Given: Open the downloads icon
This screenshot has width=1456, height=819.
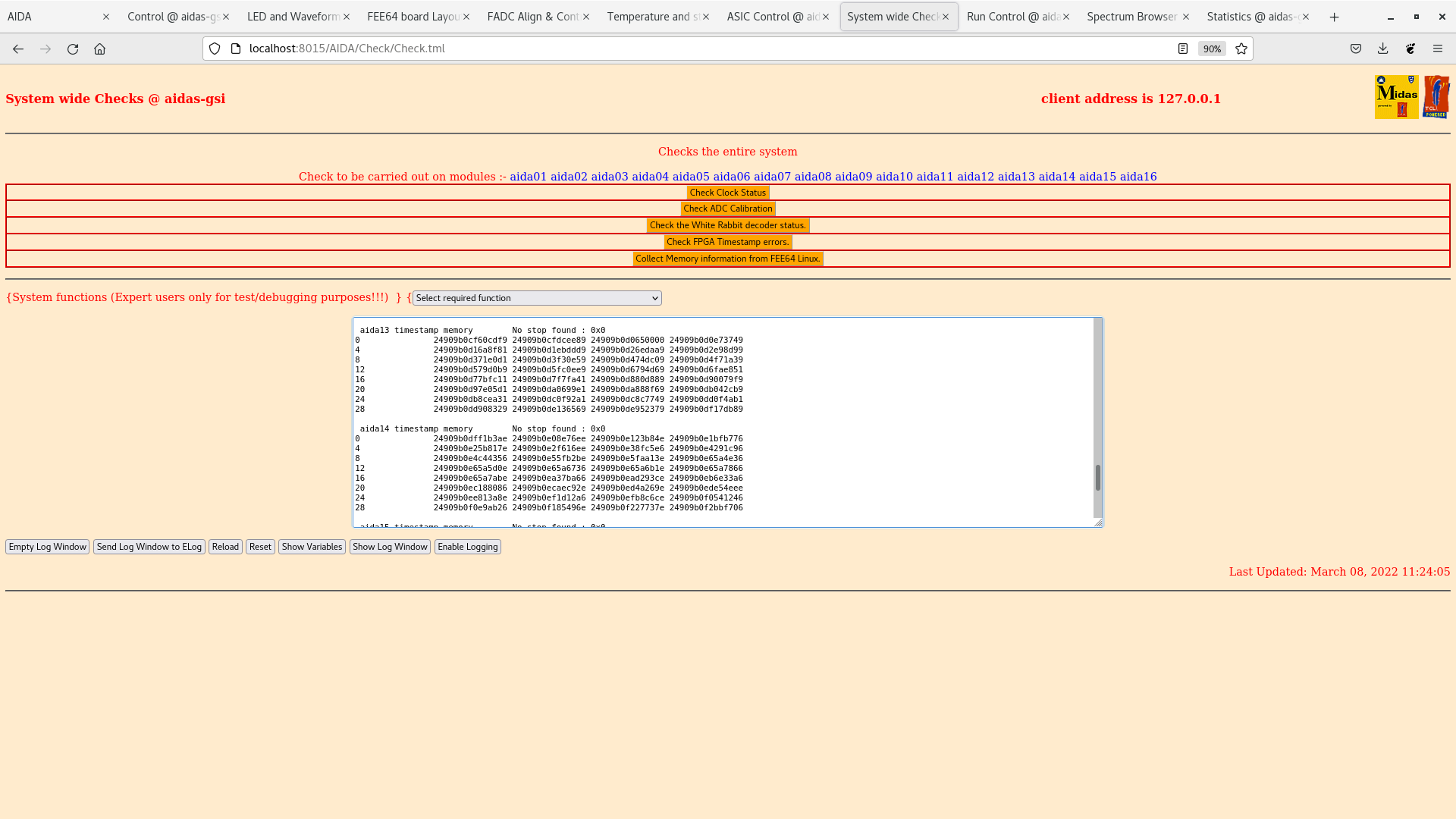Looking at the screenshot, I should (x=1382, y=49).
